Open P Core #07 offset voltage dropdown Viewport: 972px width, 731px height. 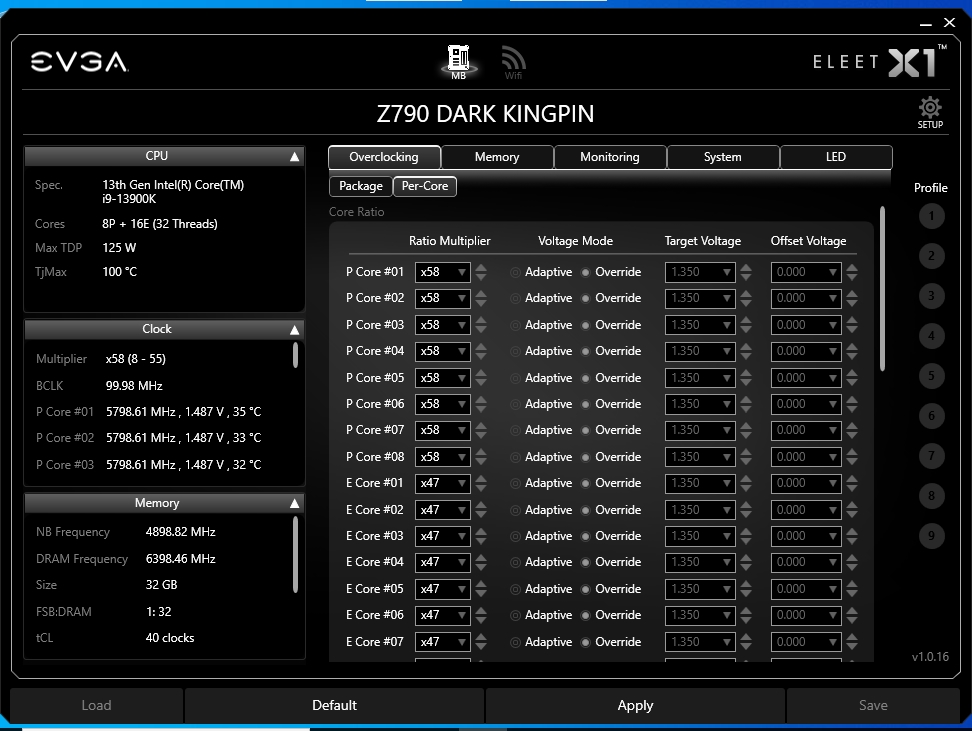[806, 430]
